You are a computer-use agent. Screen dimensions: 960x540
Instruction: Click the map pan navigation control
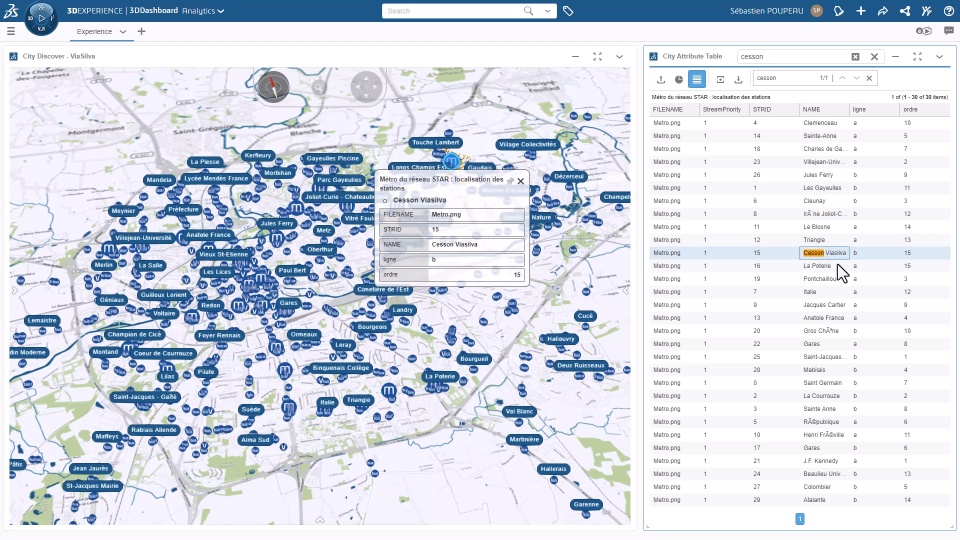point(366,87)
